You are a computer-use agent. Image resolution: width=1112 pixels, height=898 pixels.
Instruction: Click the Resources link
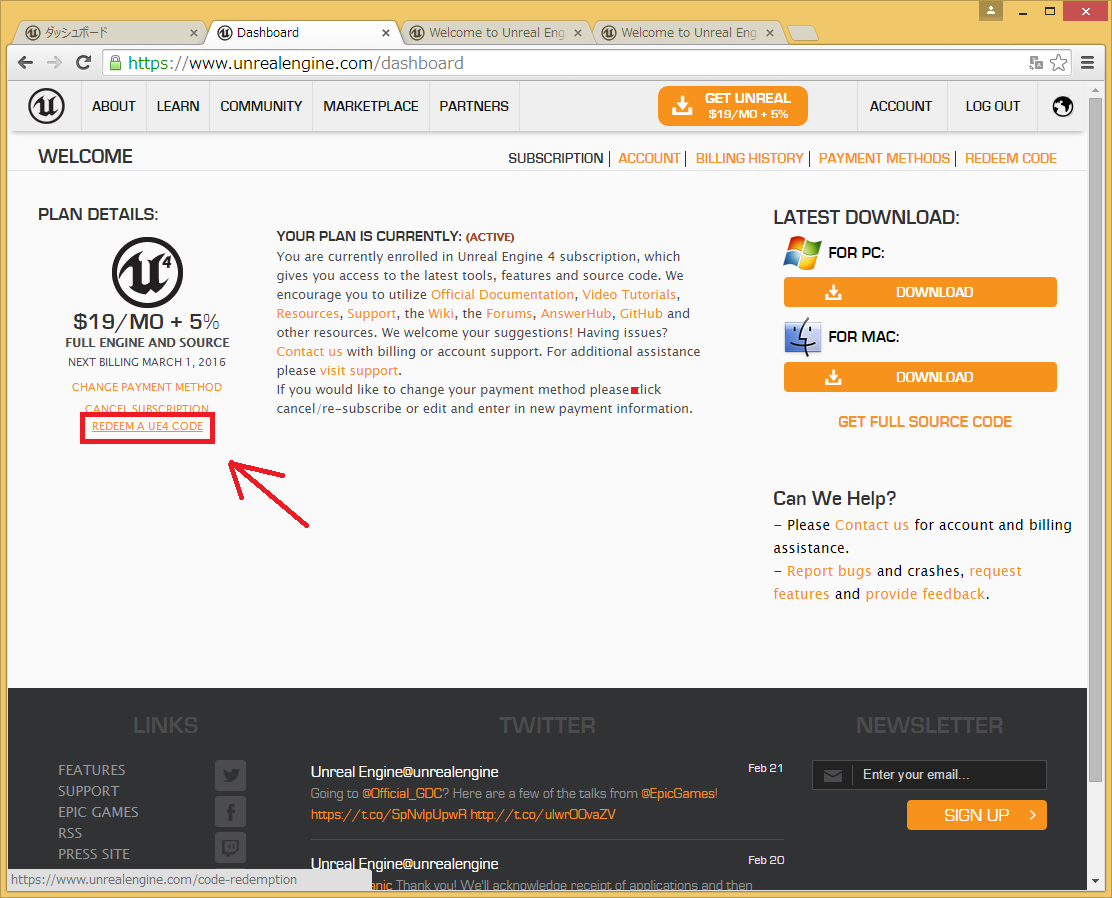click(x=308, y=314)
